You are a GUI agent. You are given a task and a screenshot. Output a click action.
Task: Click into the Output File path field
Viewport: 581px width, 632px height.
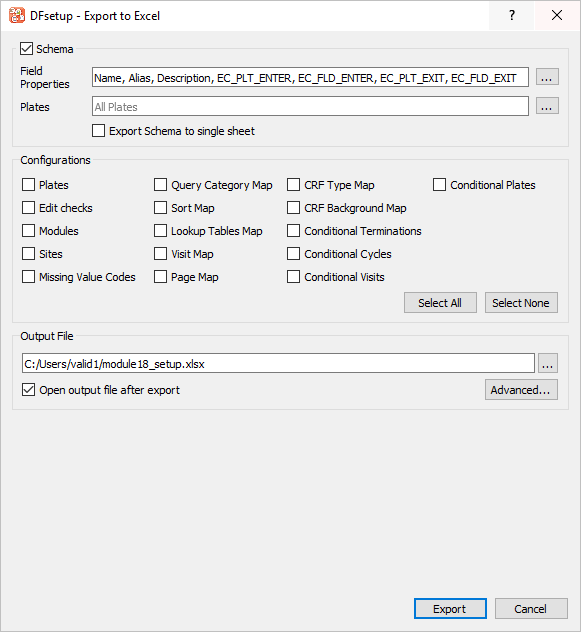[x=278, y=364]
